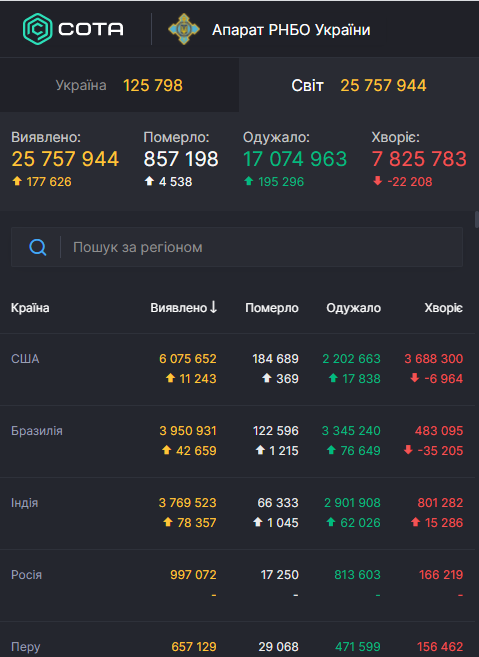Sort the table by Хворіє column

click(x=443, y=308)
